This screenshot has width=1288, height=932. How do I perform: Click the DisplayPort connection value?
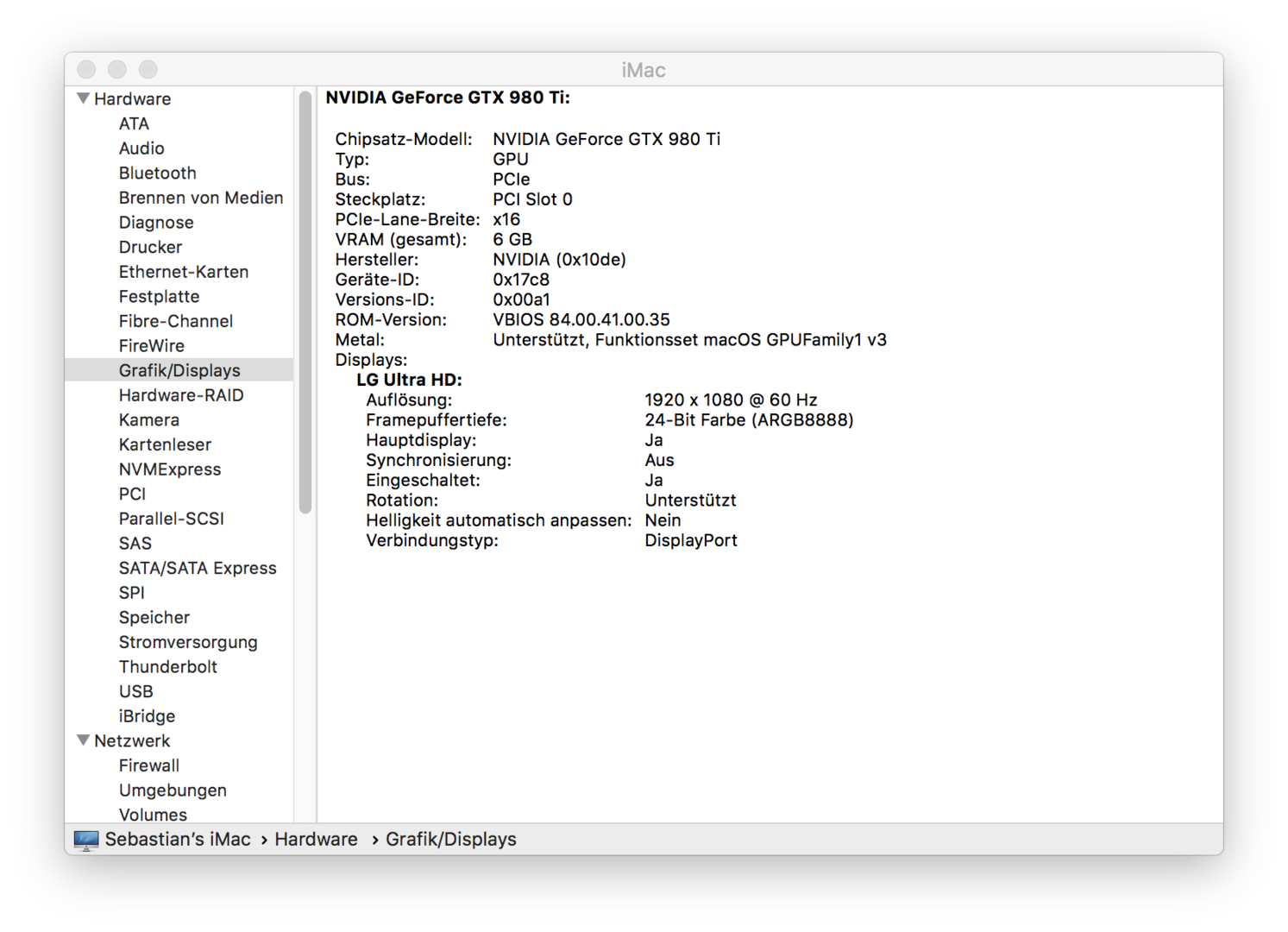coord(691,540)
